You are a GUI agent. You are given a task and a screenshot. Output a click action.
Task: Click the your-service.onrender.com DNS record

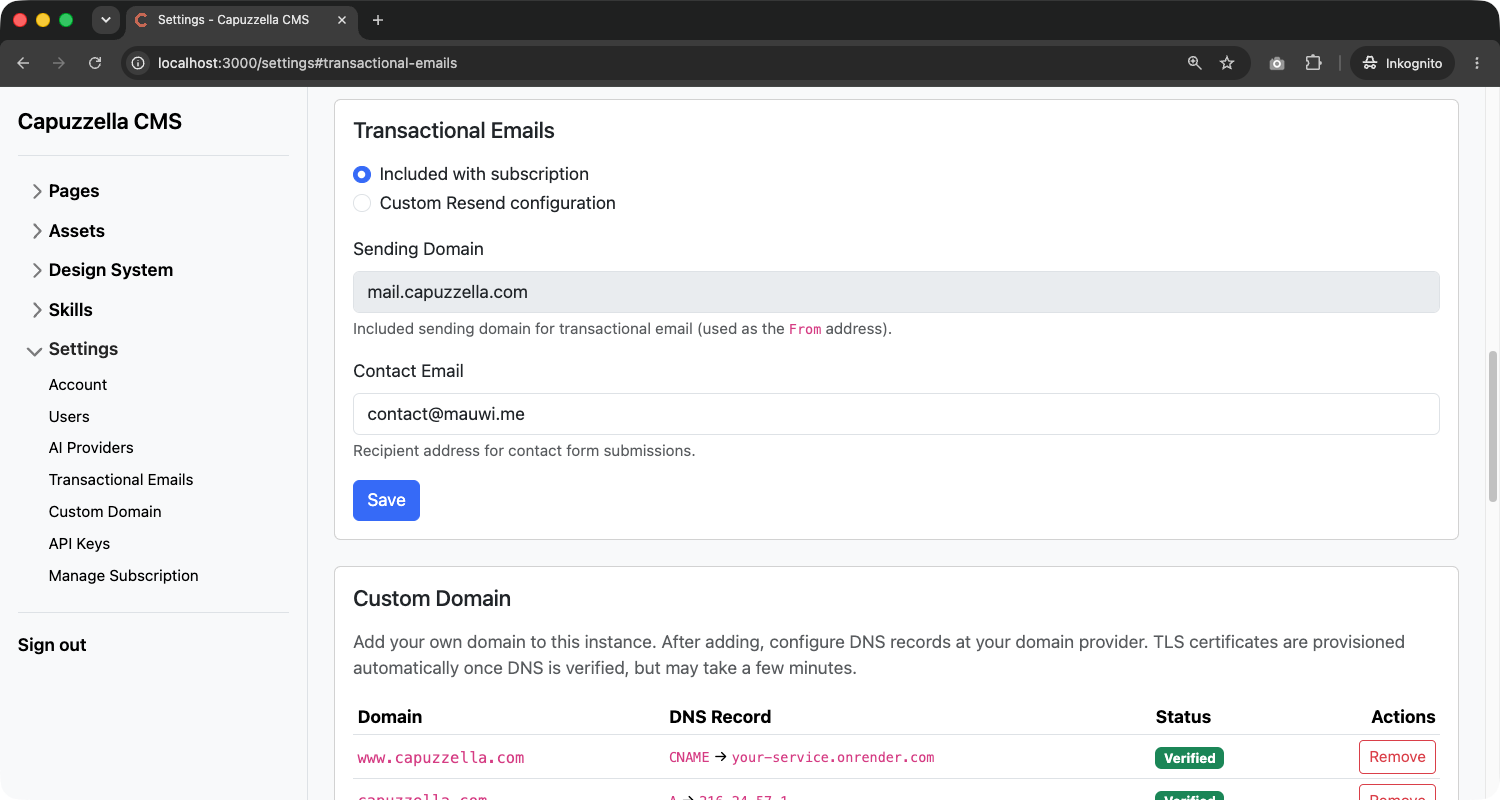[x=833, y=758]
